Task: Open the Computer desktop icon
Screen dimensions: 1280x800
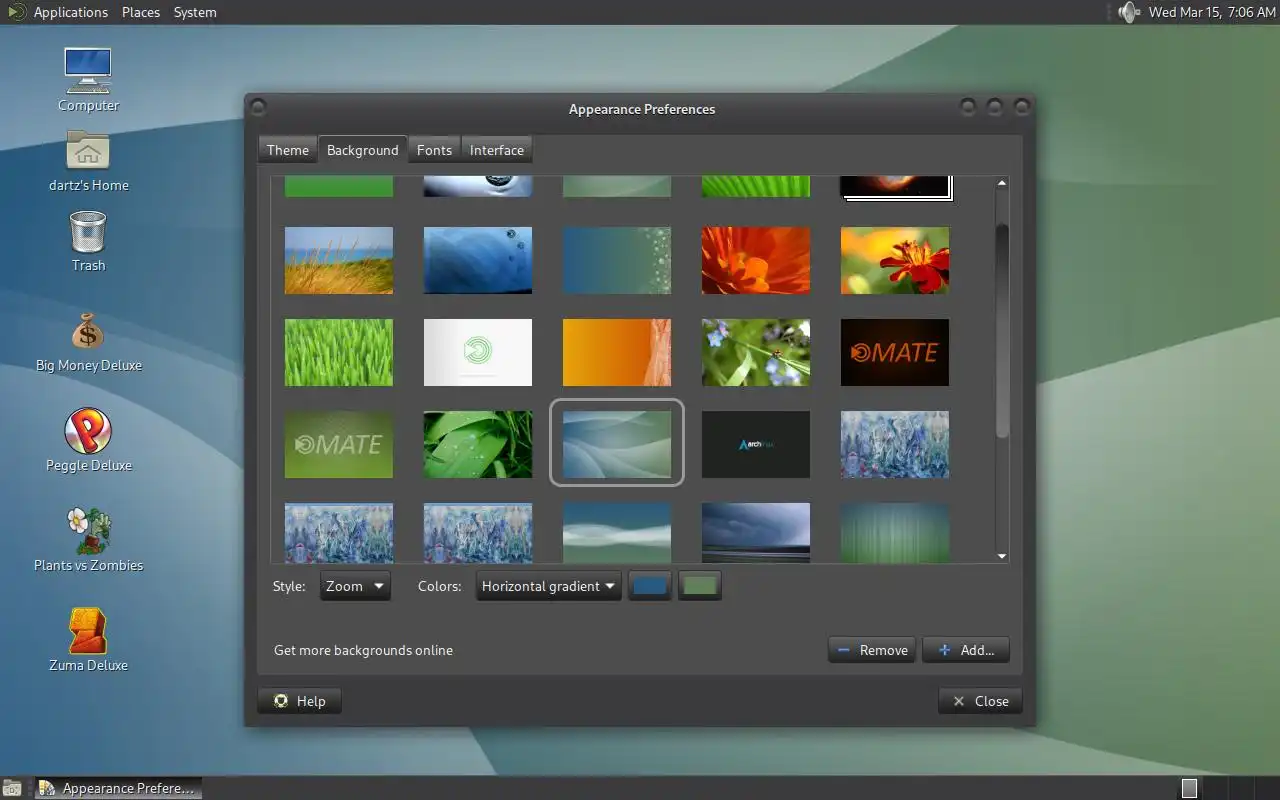Action: pyautogui.click(x=88, y=78)
